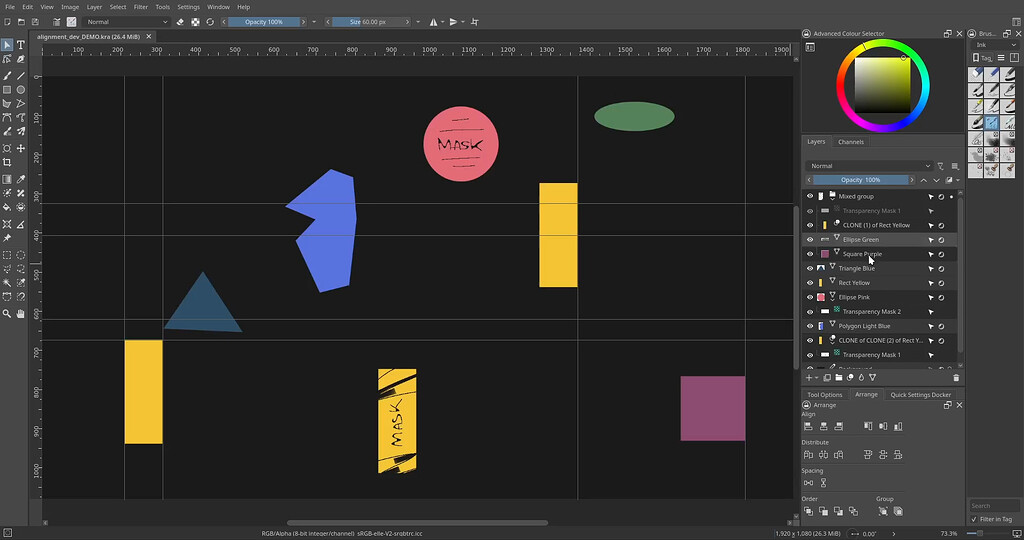Screen dimensions: 1024x540
Task: Distribute vertical centers equidistantly
Action: point(883,454)
